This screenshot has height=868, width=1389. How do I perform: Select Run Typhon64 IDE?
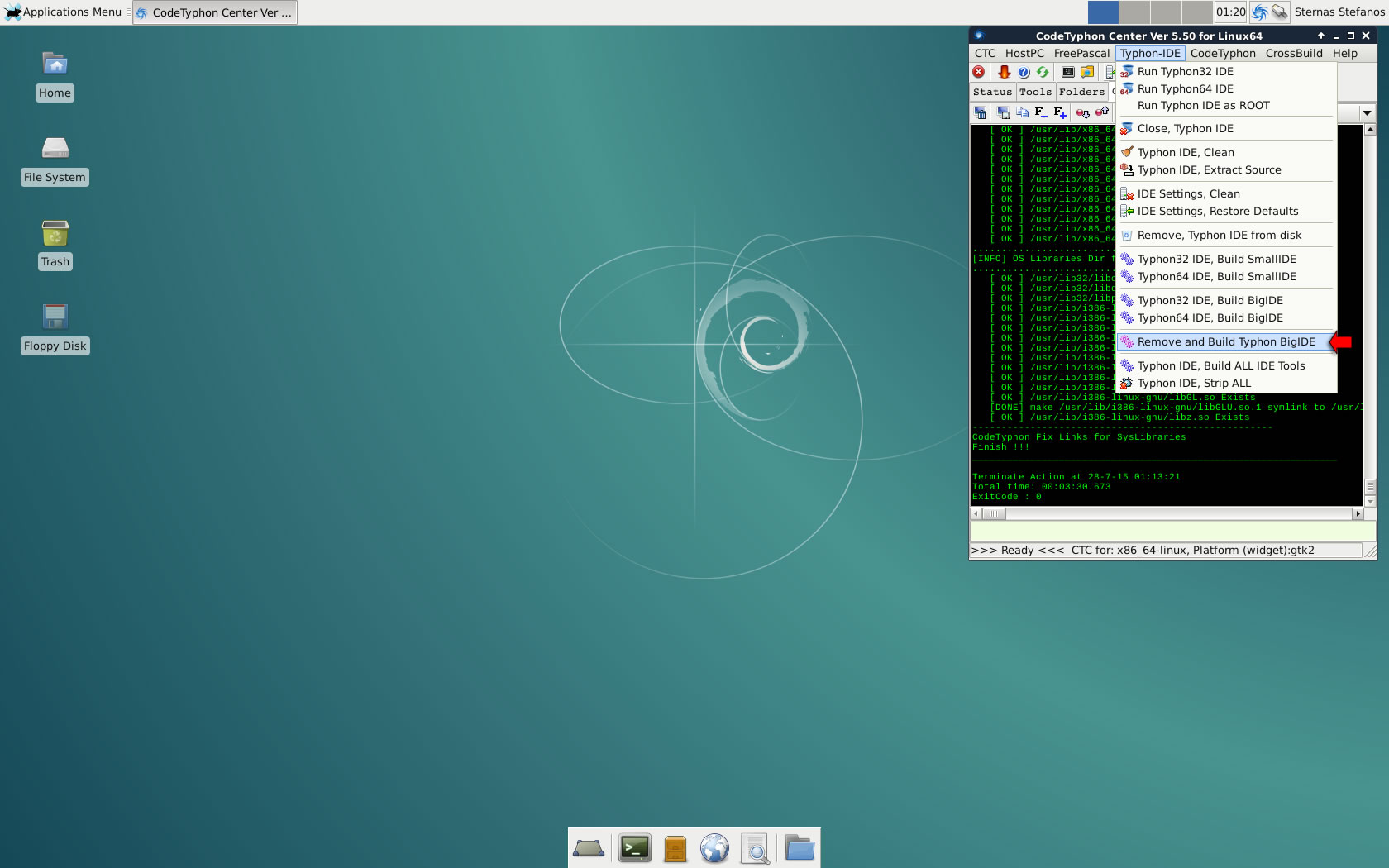point(1226,88)
